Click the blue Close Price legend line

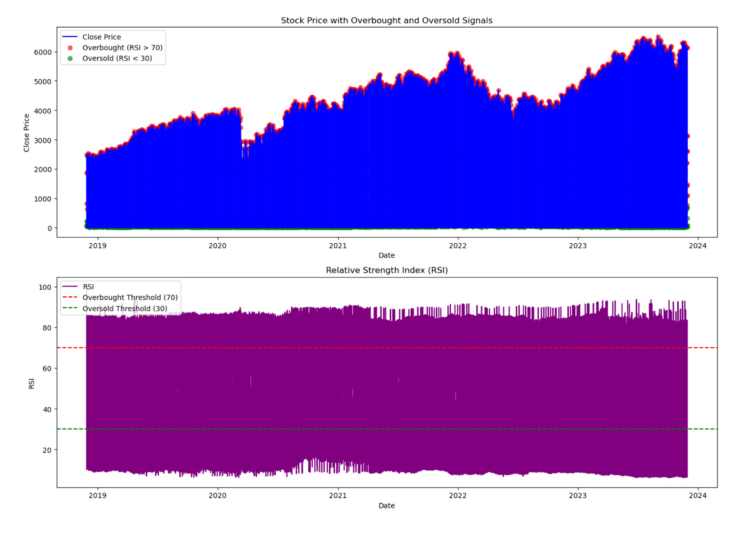[x=69, y=37]
